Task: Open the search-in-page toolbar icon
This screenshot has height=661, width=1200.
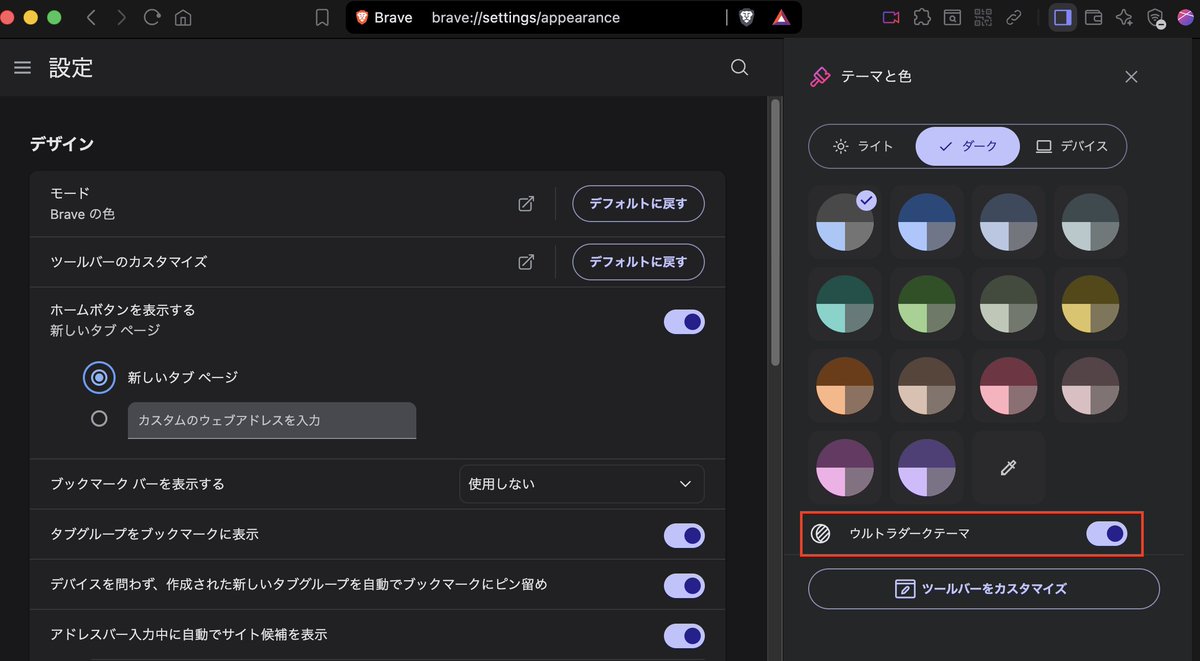Action: point(953,17)
